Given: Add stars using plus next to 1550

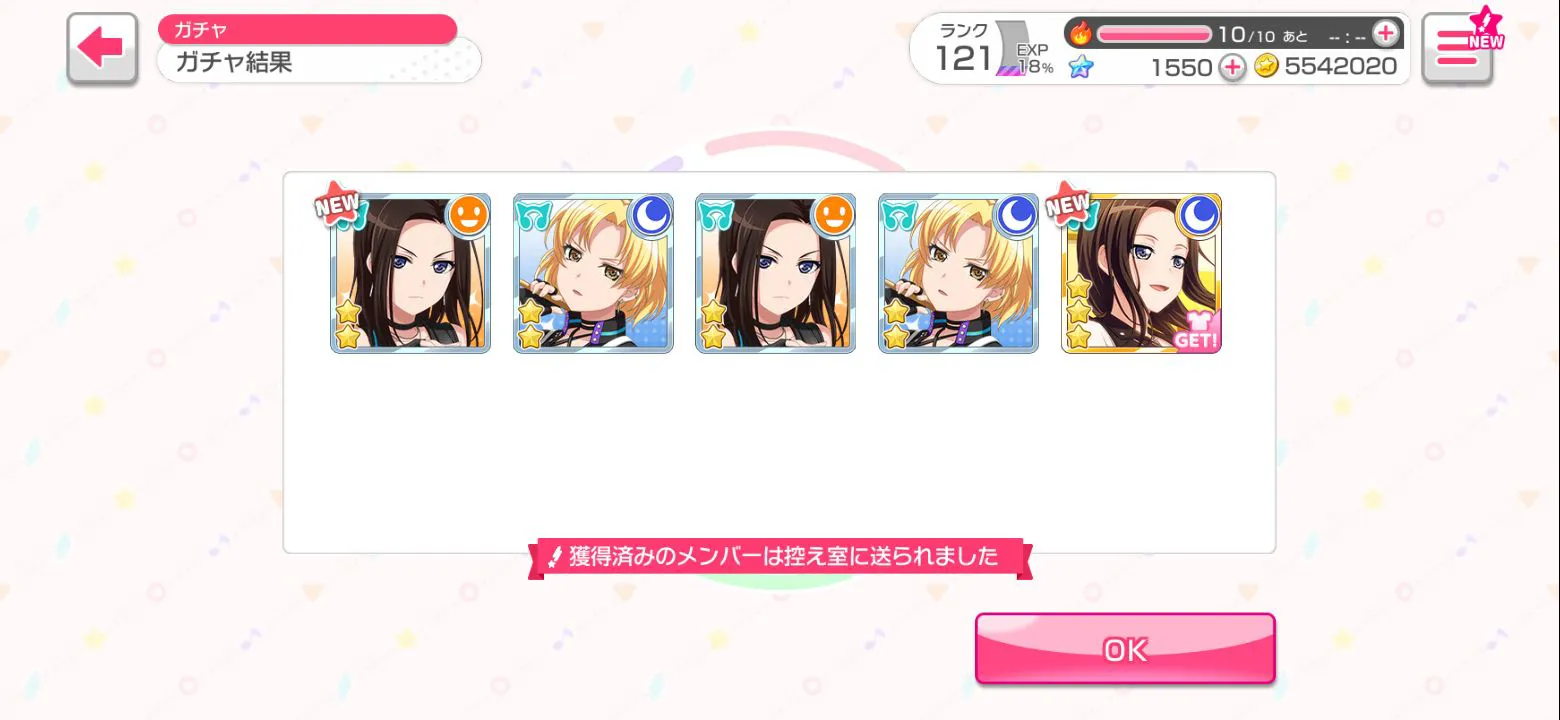Looking at the screenshot, I should pyautogui.click(x=1232, y=67).
